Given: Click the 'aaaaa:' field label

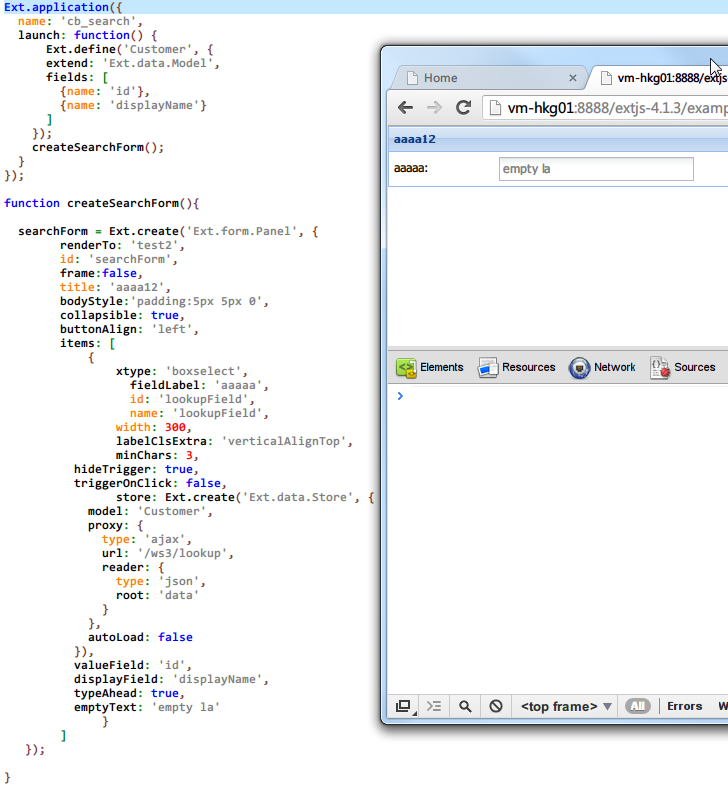Looking at the screenshot, I should click(411, 168).
